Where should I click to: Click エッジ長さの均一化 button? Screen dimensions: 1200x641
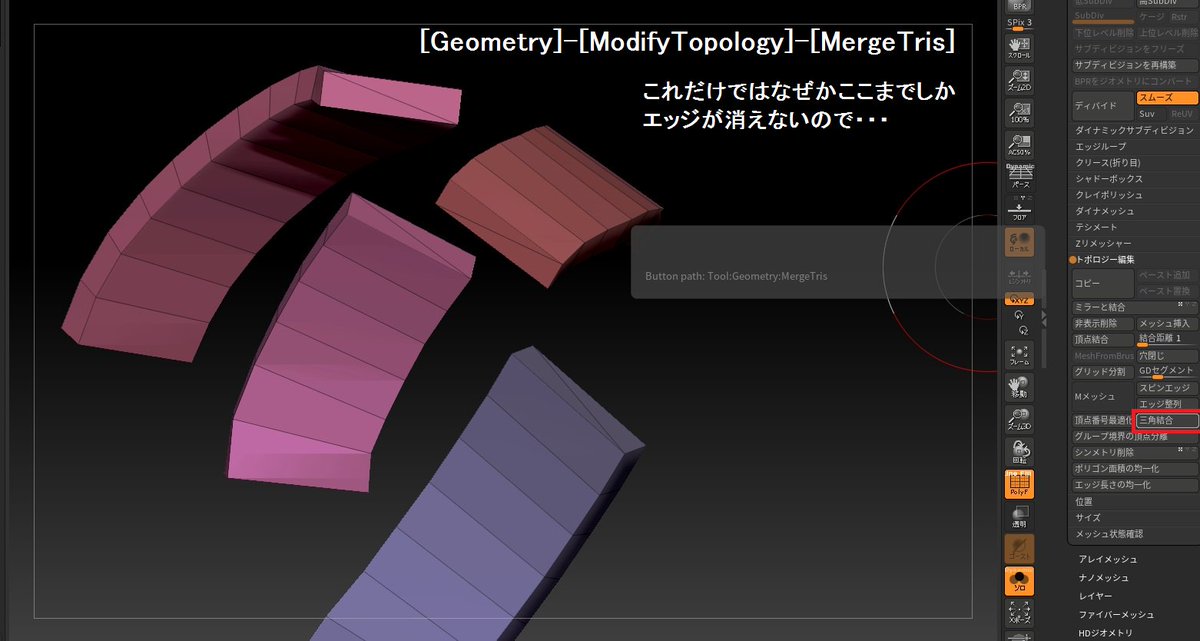[x=1134, y=485]
